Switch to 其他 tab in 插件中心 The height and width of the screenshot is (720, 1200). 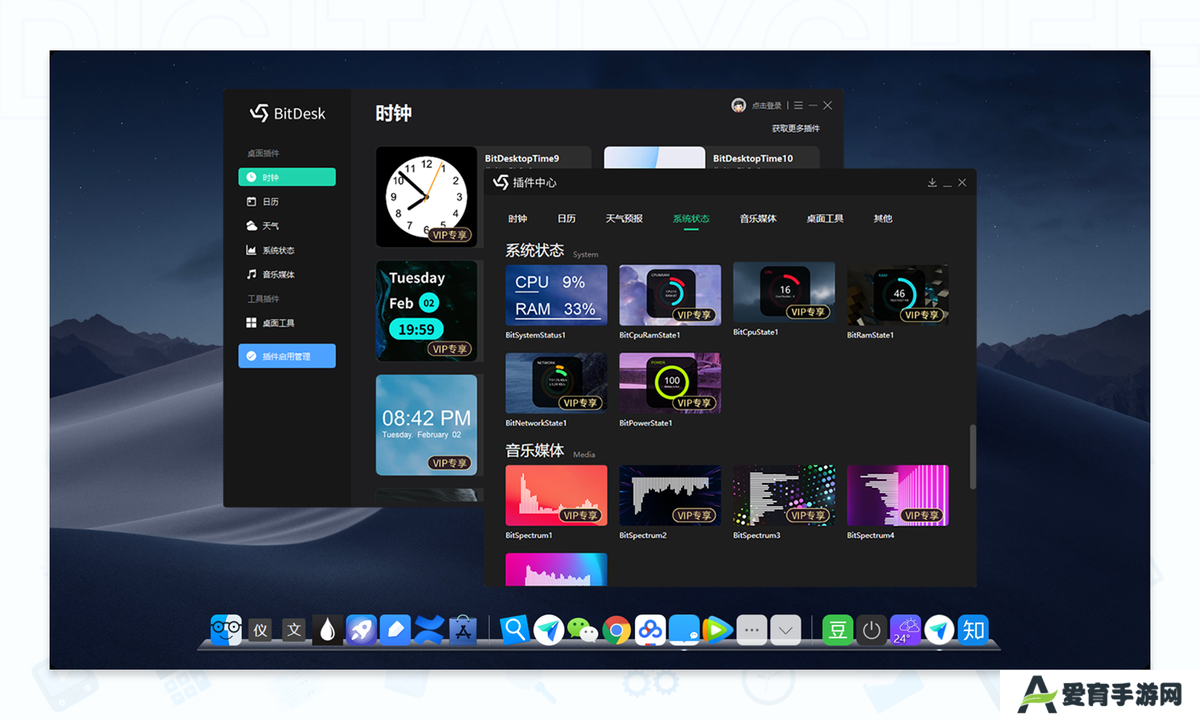[x=883, y=219]
